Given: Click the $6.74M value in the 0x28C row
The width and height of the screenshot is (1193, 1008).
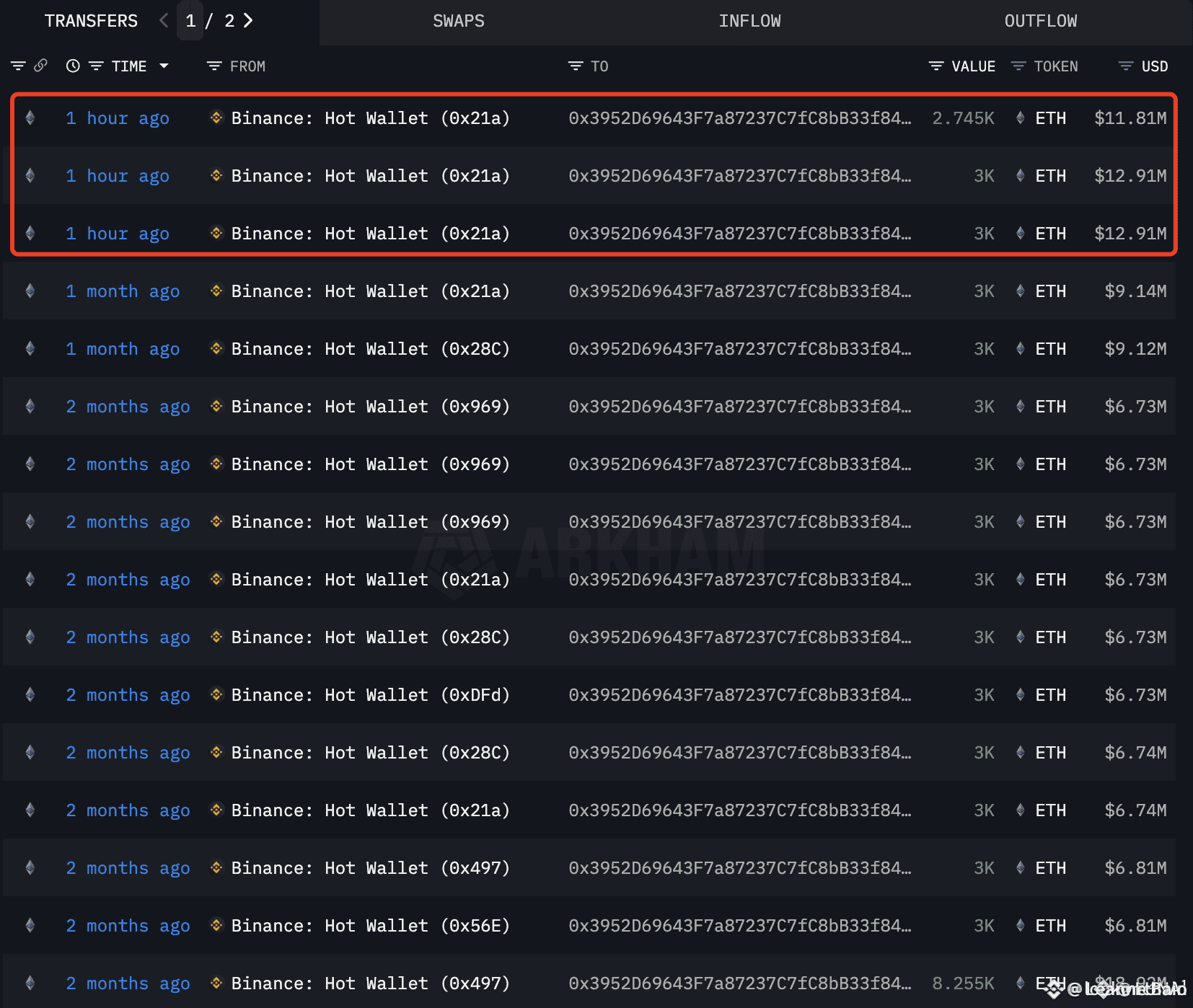Looking at the screenshot, I should [x=1135, y=752].
